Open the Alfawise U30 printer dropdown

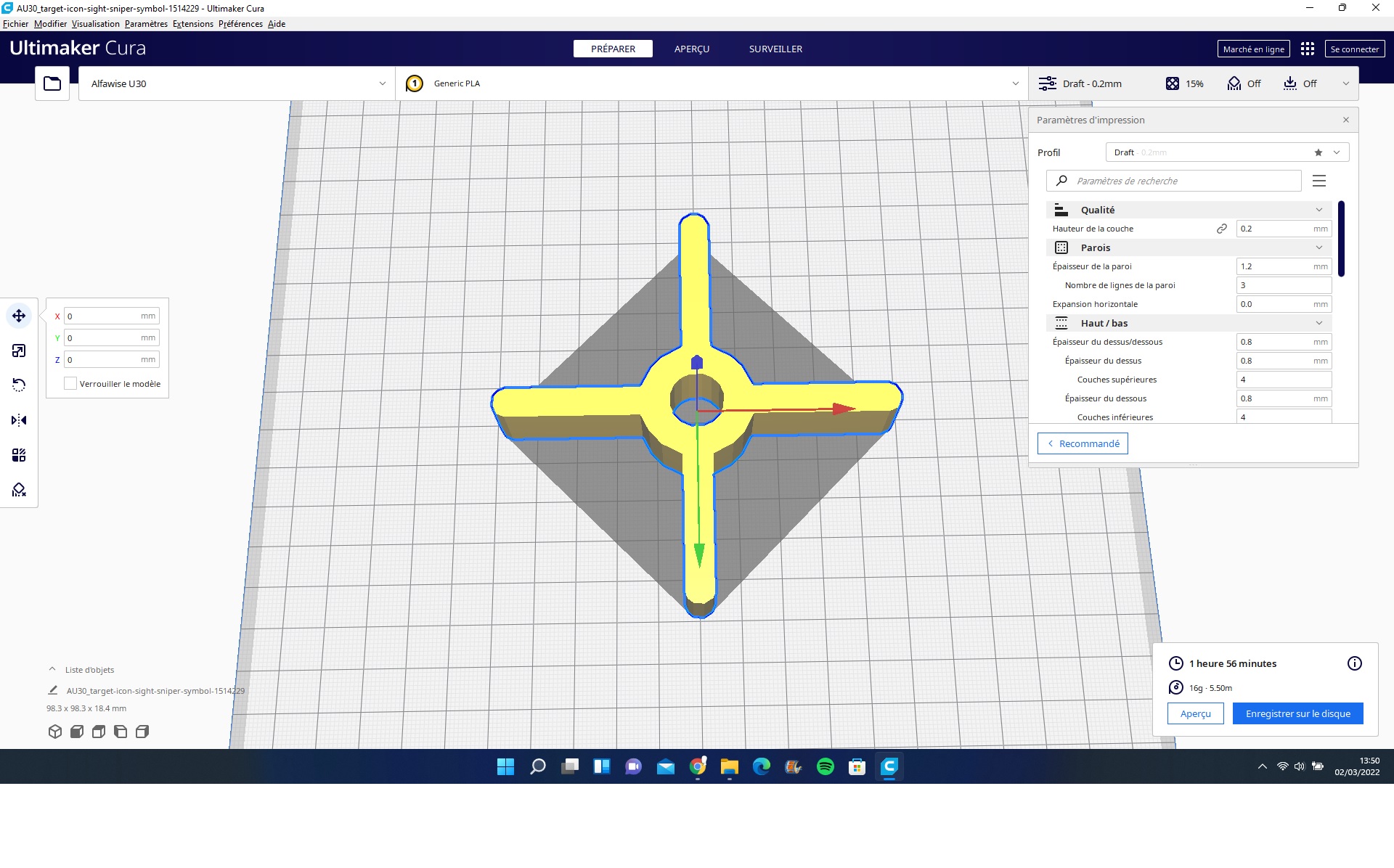(x=237, y=83)
